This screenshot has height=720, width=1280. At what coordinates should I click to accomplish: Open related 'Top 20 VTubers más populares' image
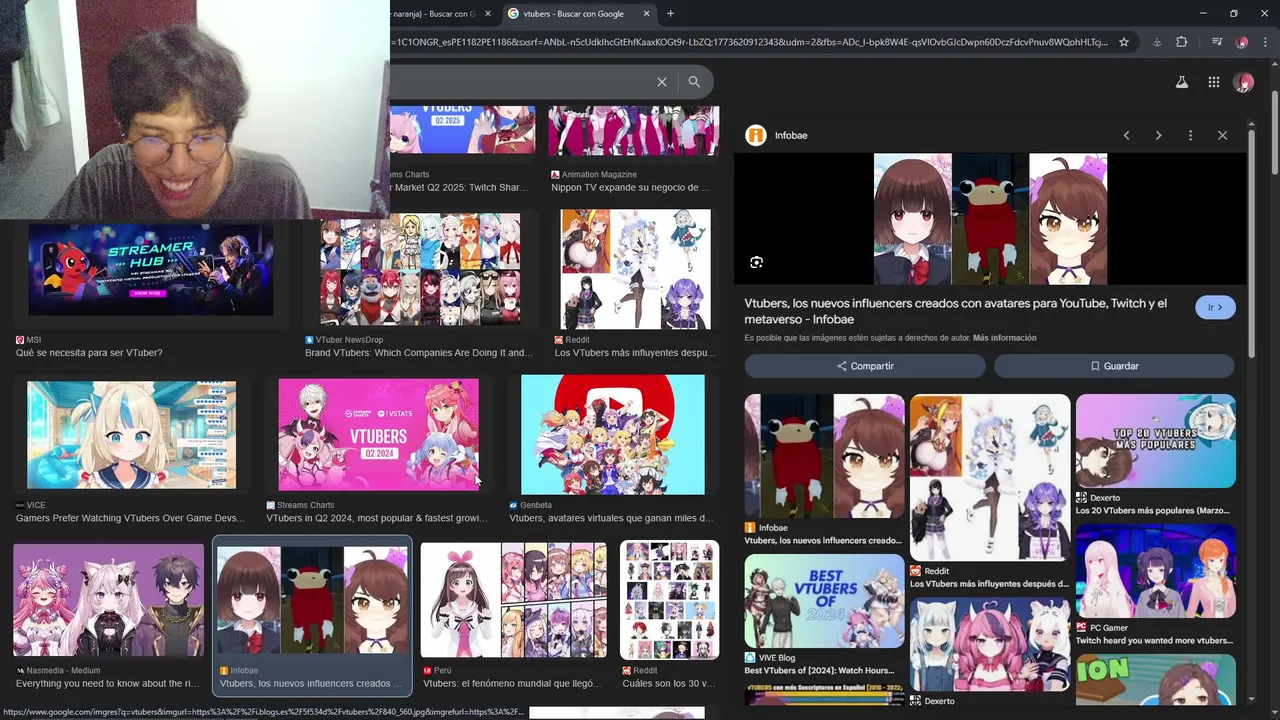[x=1156, y=441]
